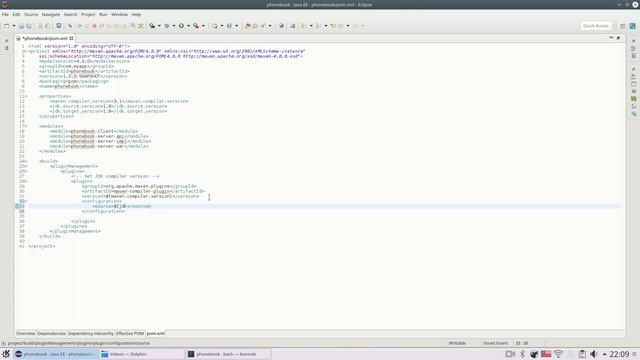The width and height of the screenshot is (640, 360).
Task: Click the New file toolbar icon
Action: click(7, 26)
